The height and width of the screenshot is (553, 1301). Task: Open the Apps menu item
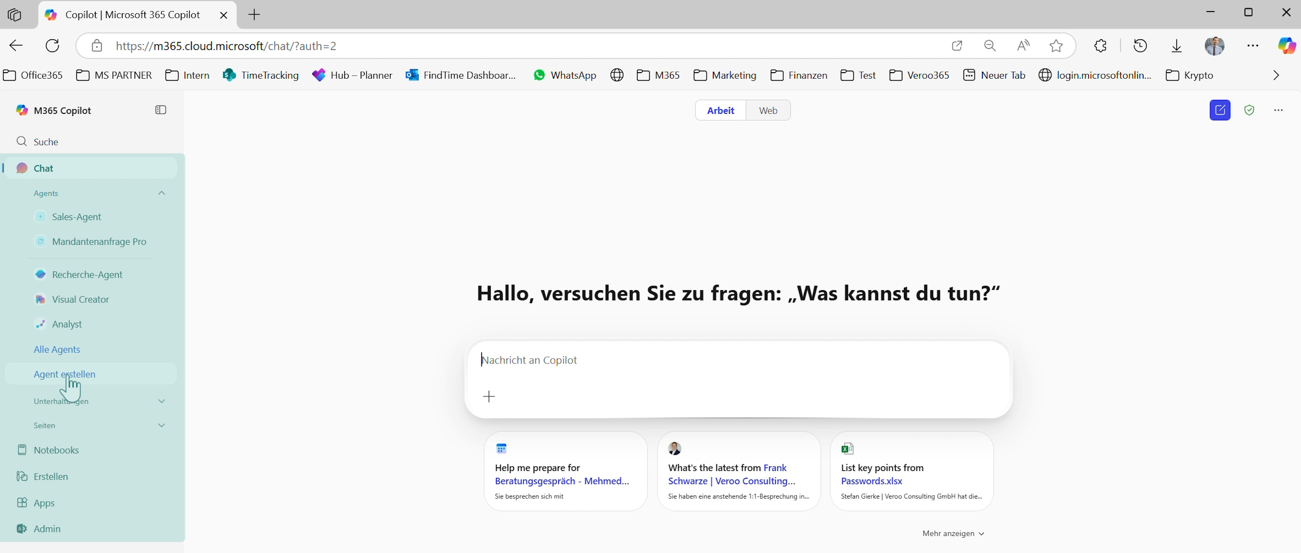(44, 503)
